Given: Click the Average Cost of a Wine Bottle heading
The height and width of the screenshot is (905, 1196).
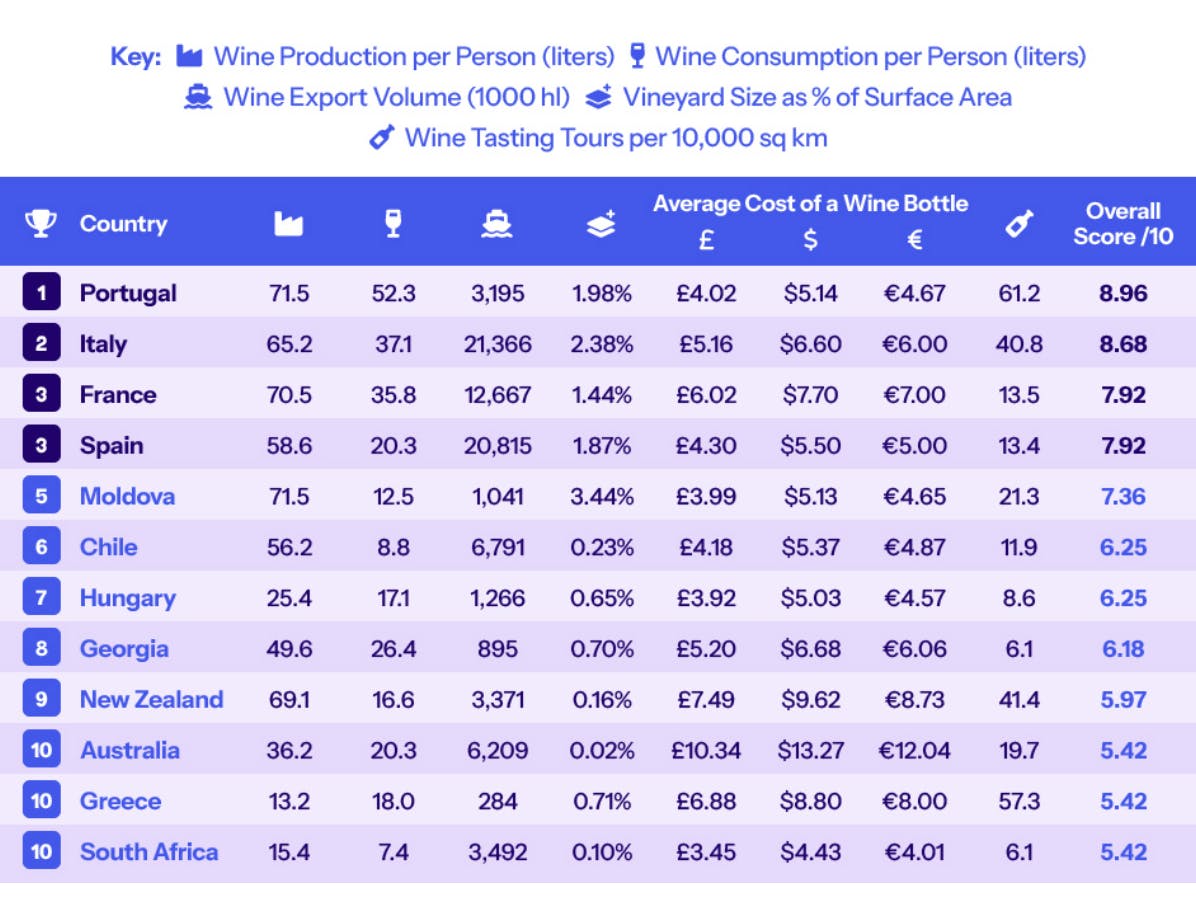Looking at the screenshot, I should 810,204.
